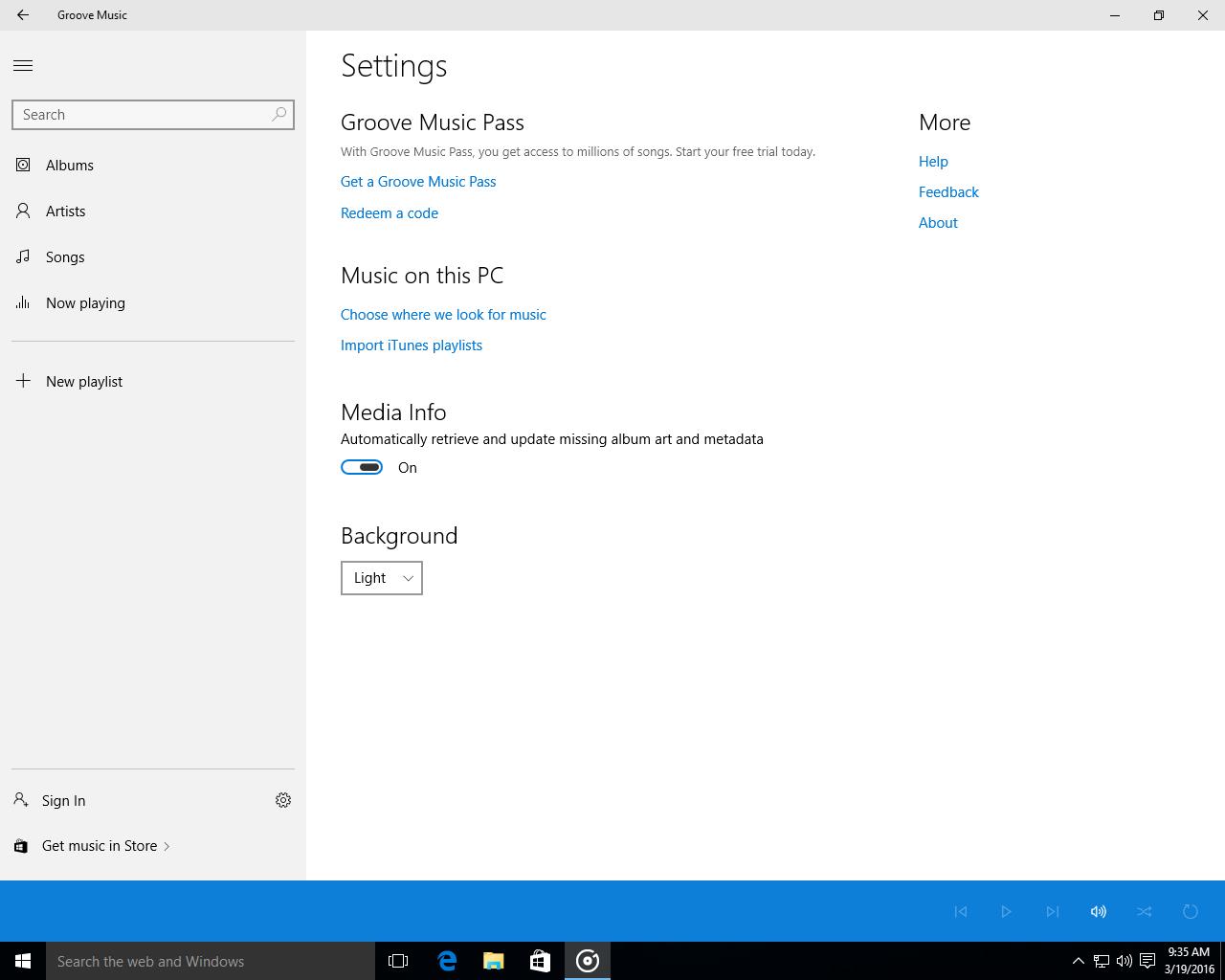Click the volume speaker icon in player bar

point(1099,911)
